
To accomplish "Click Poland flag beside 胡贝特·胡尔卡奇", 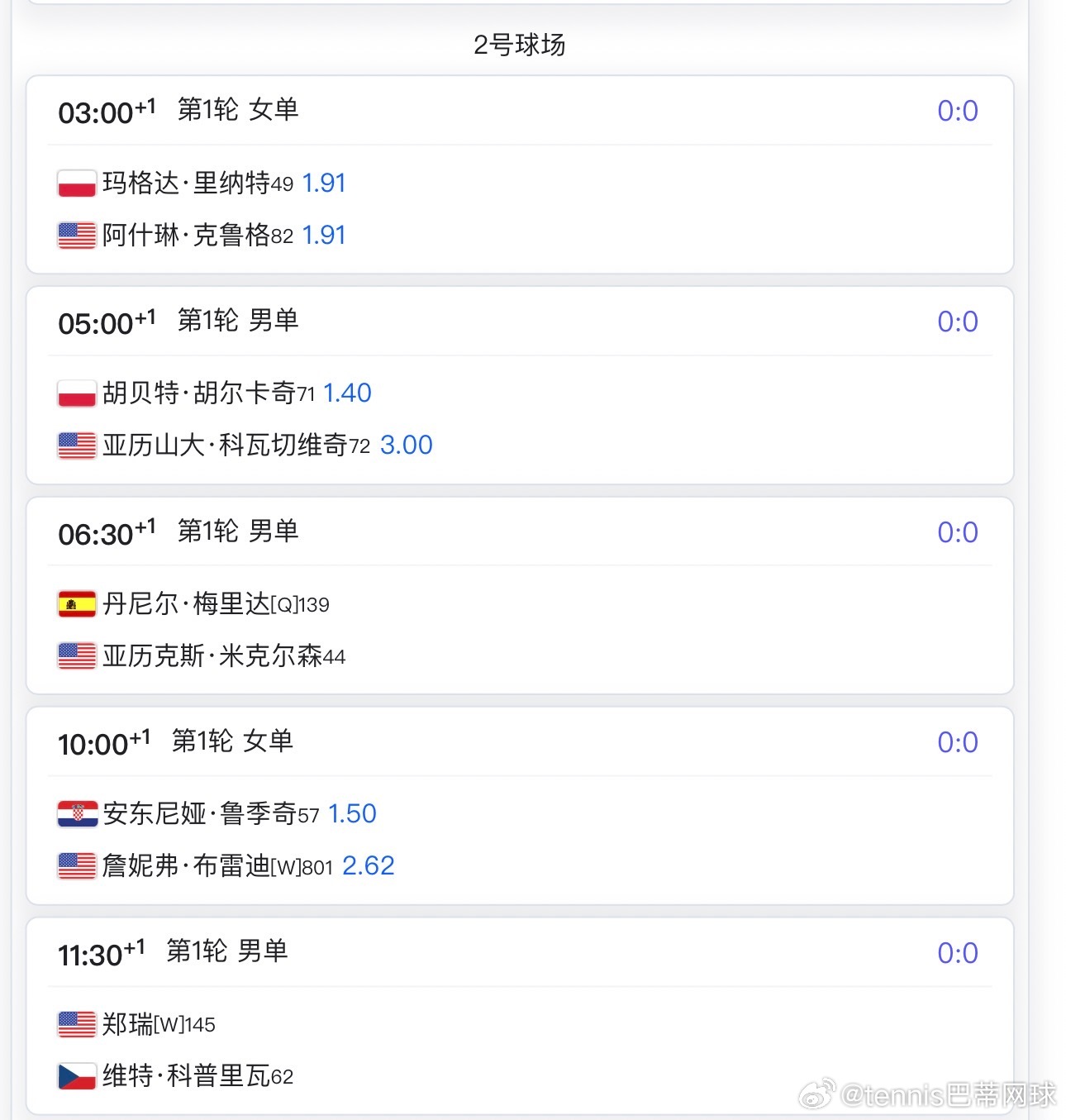I will [77, 393].
